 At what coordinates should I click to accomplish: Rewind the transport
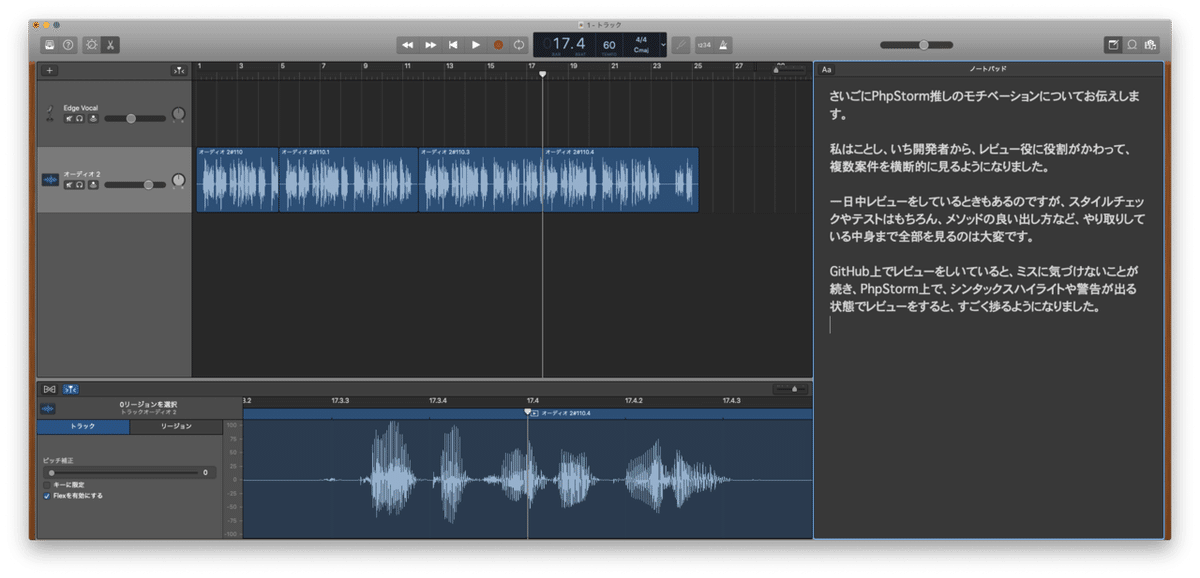tap(408, 45)
